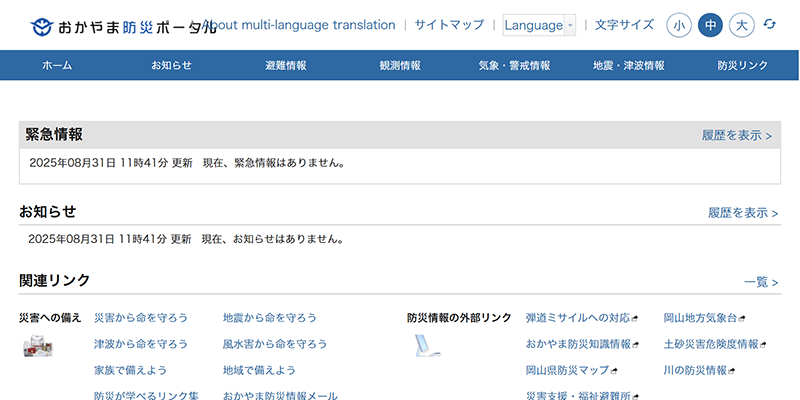Open 一覧 for 関連リンク
The image size is (800, 400).
[x=761, y=282]
